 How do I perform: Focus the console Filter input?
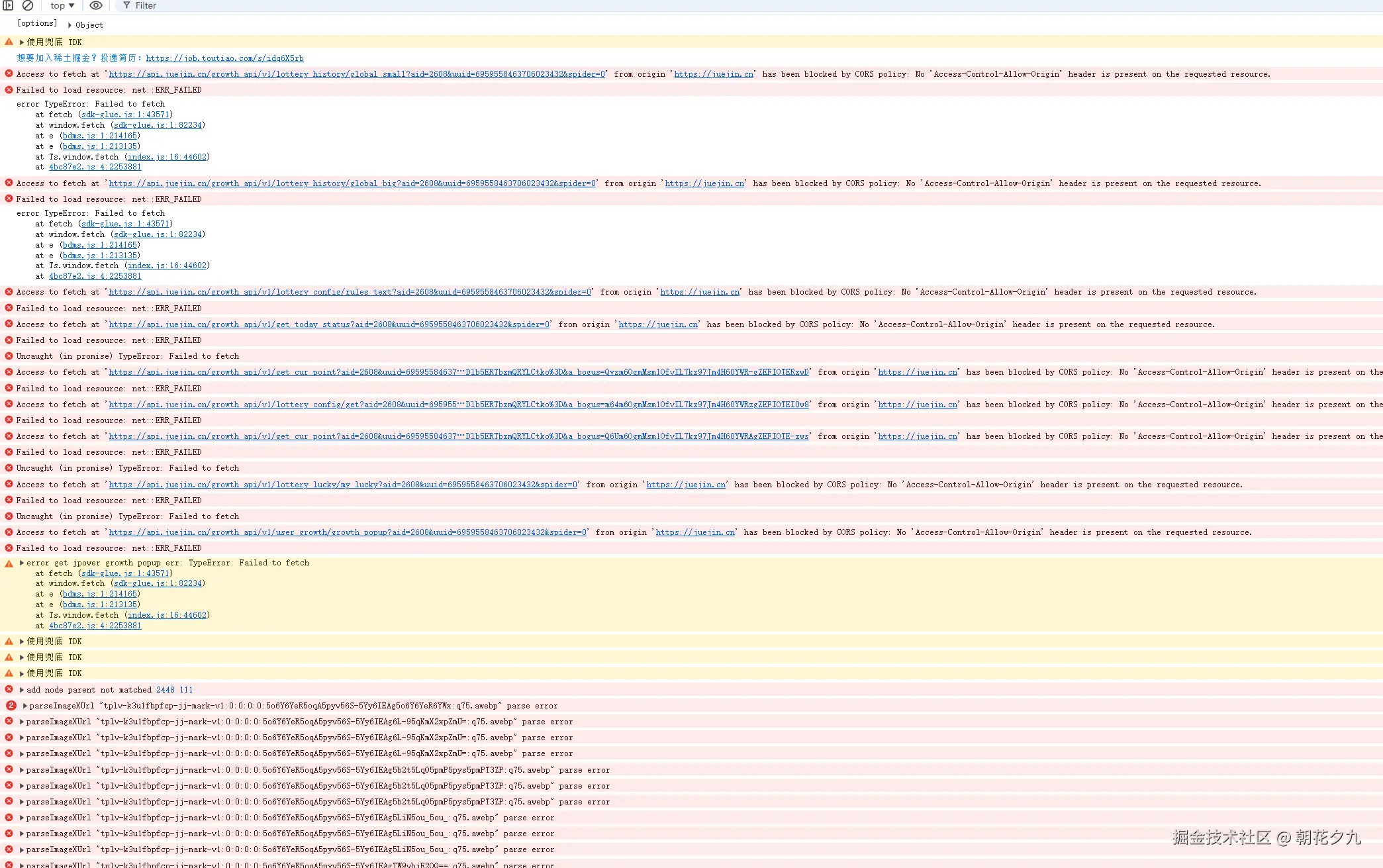(172, 5)
